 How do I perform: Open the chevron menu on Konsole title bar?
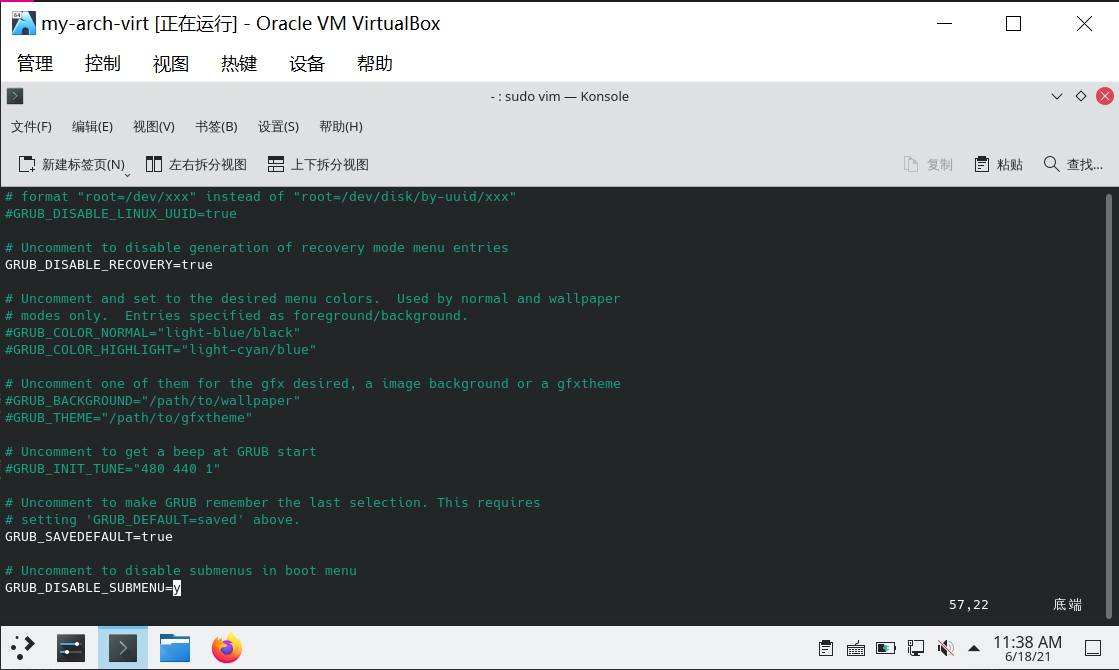[1057, 96]
